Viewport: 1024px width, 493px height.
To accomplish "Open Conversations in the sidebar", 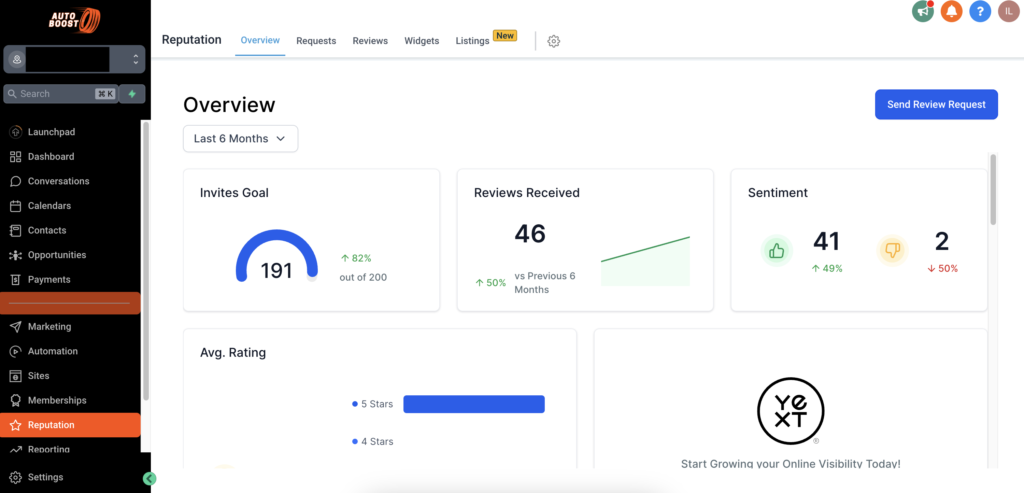I will click(58, 181).
